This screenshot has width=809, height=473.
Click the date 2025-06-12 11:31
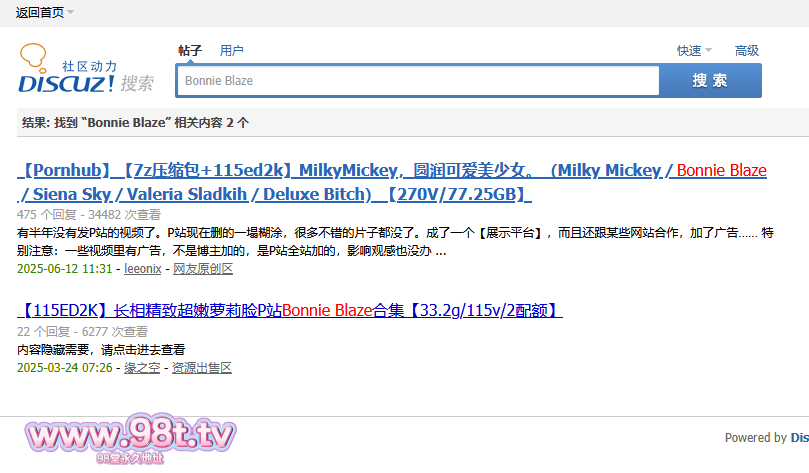coord(64,269)
